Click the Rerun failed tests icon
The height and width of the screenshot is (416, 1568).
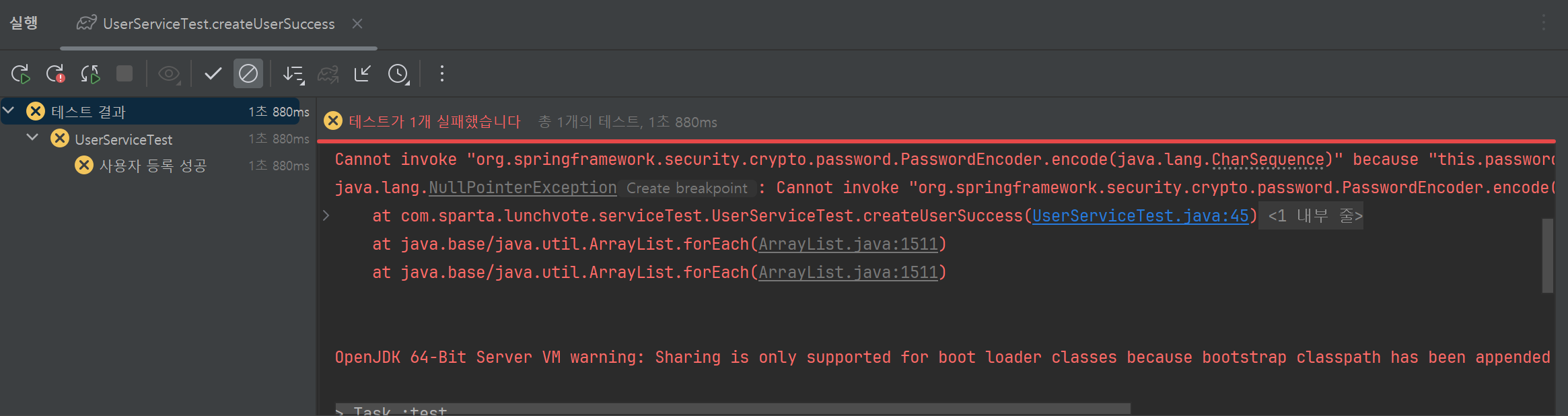click(x=56, y=73)
